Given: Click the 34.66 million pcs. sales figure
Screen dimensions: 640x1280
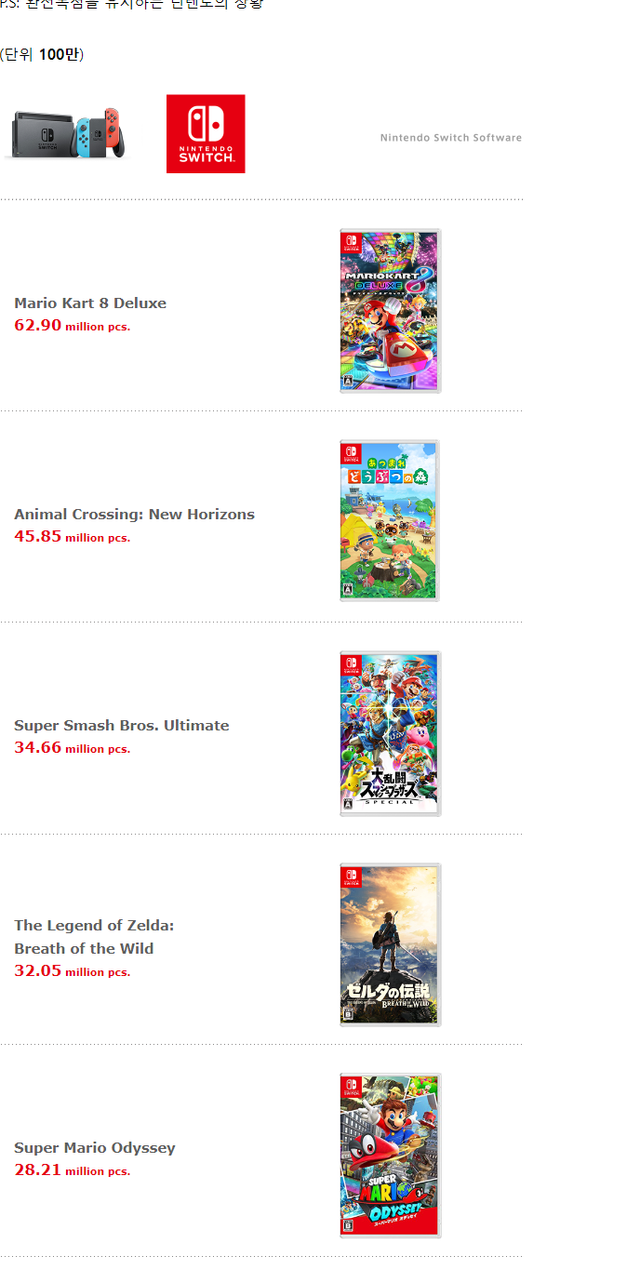Looking at the screenshot, I should point(72,747).
